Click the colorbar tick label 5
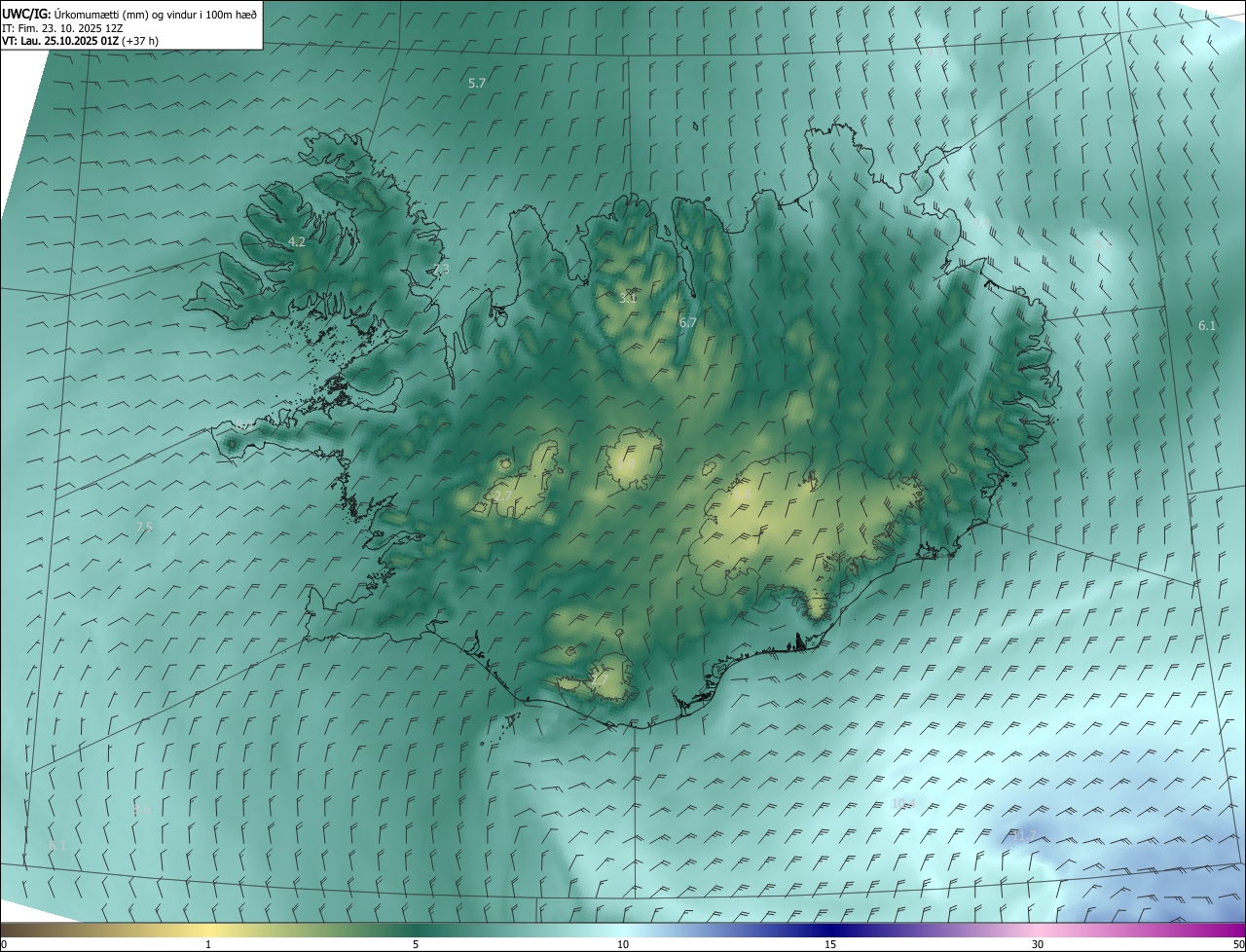 pos(416,944)
